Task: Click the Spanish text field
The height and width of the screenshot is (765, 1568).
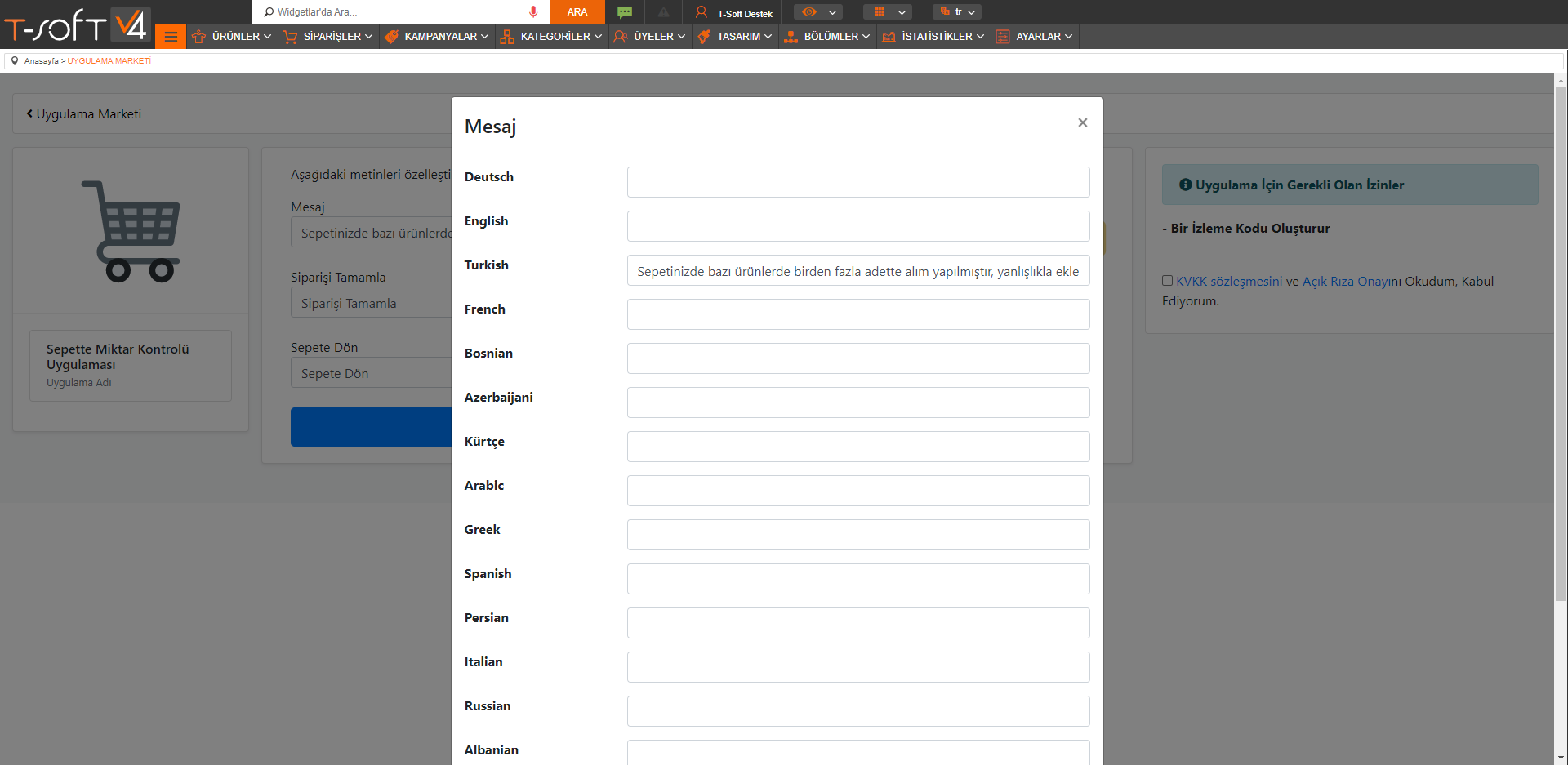Action: pyautogui.click(x=858, y=579)
